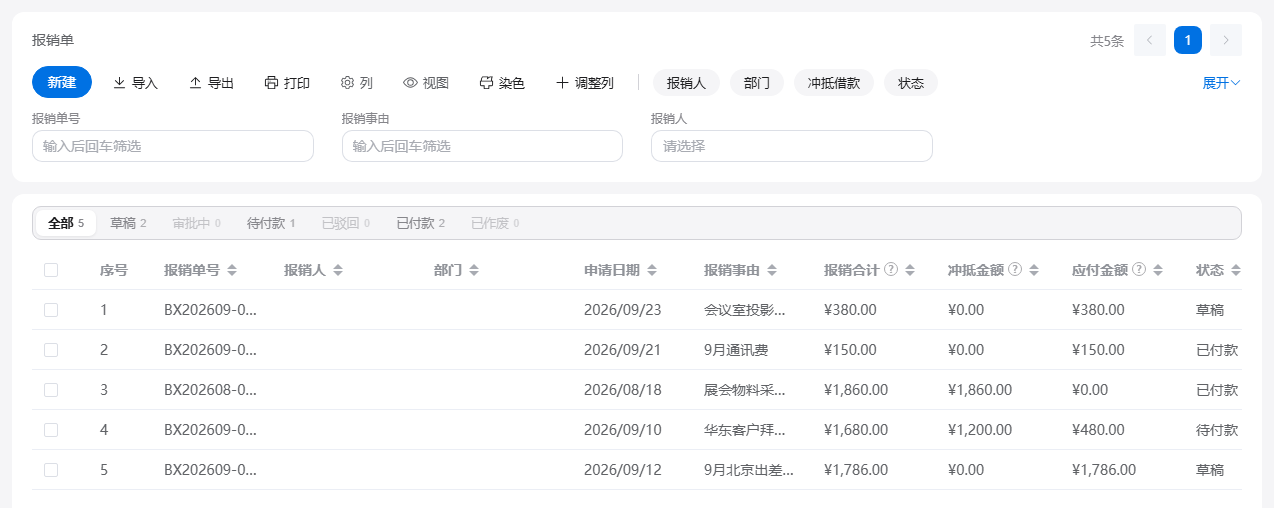Switch to the 全部 tab
Screen dimensions: 1274x508
pos(66,223)
